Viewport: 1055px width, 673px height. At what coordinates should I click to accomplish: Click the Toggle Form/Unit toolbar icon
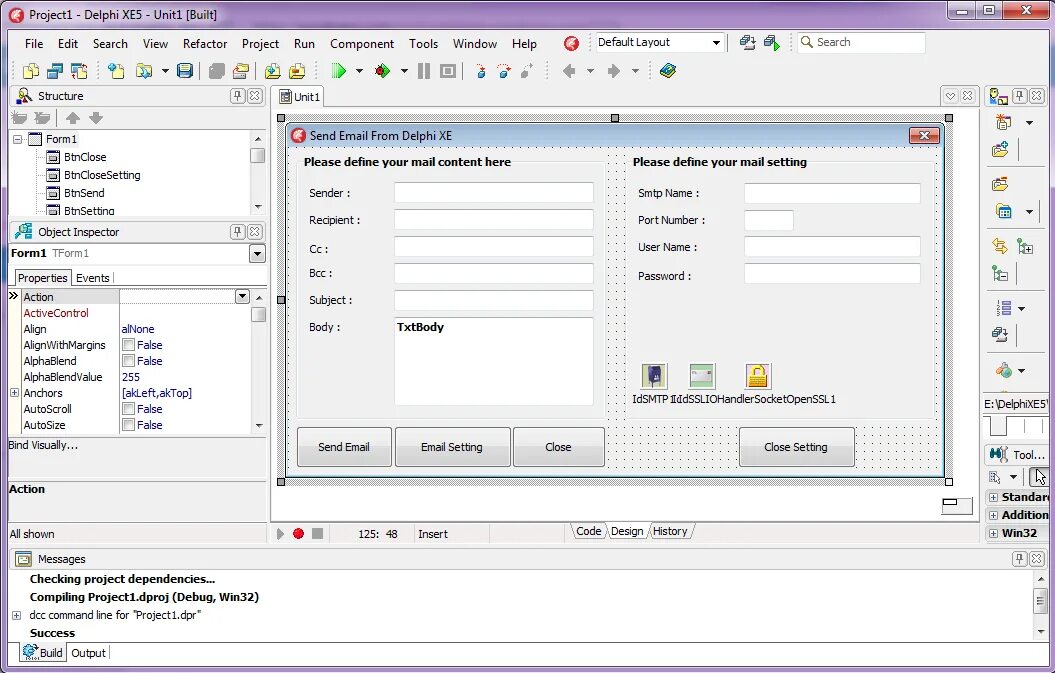coord(79,71)
